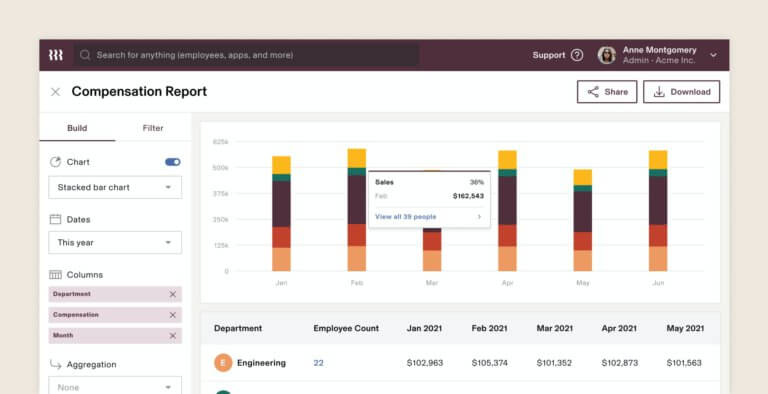Click Engineering employee count 22 link

(x=318, y=363)
